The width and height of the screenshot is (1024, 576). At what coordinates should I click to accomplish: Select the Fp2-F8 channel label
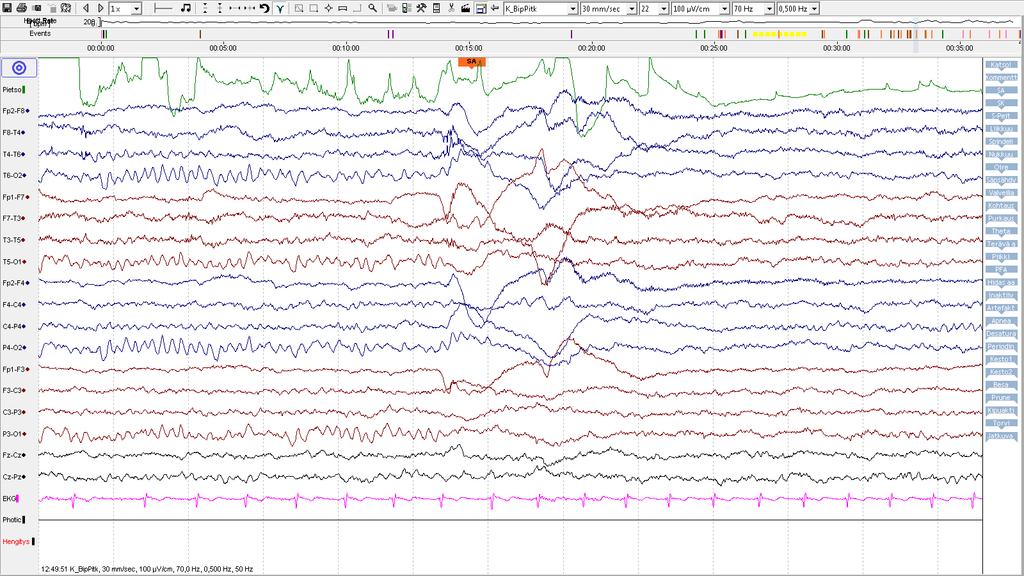point(15,111)
